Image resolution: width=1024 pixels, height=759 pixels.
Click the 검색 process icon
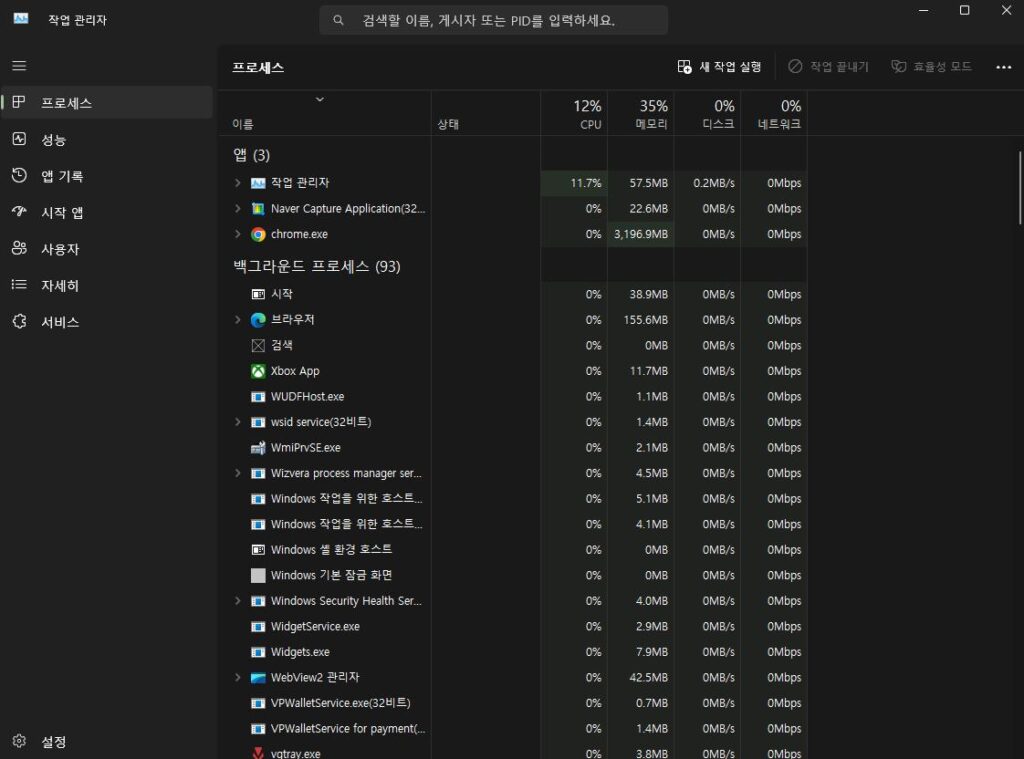[x=258, y=346]
